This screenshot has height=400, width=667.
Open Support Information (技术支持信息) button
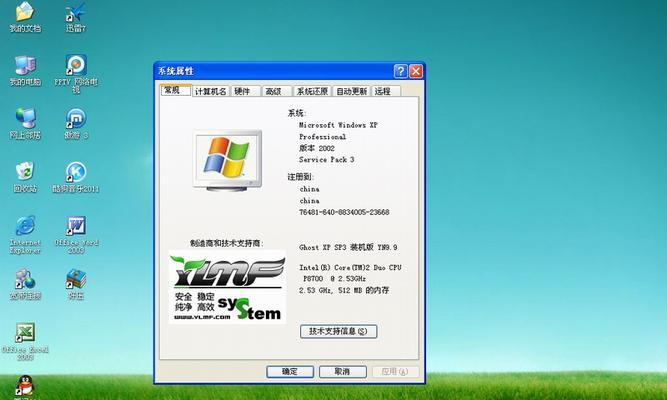pos(339,331)
